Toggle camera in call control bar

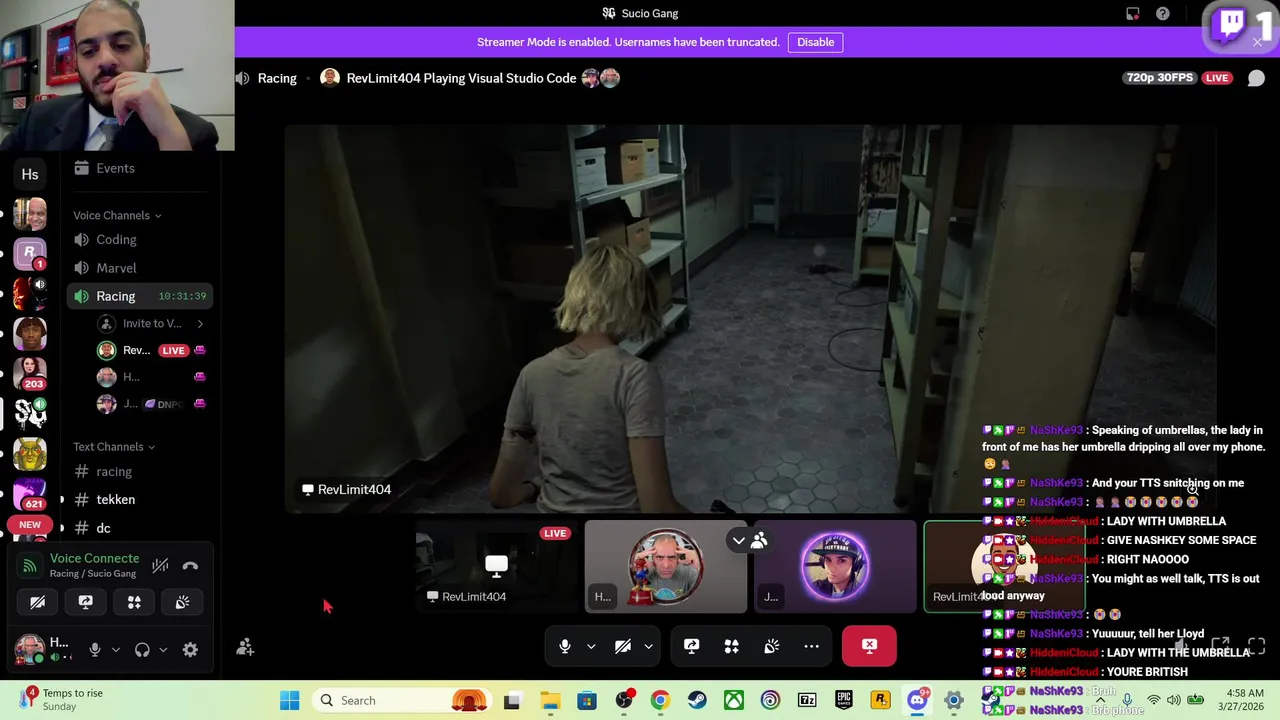click(x=623, y=646)
